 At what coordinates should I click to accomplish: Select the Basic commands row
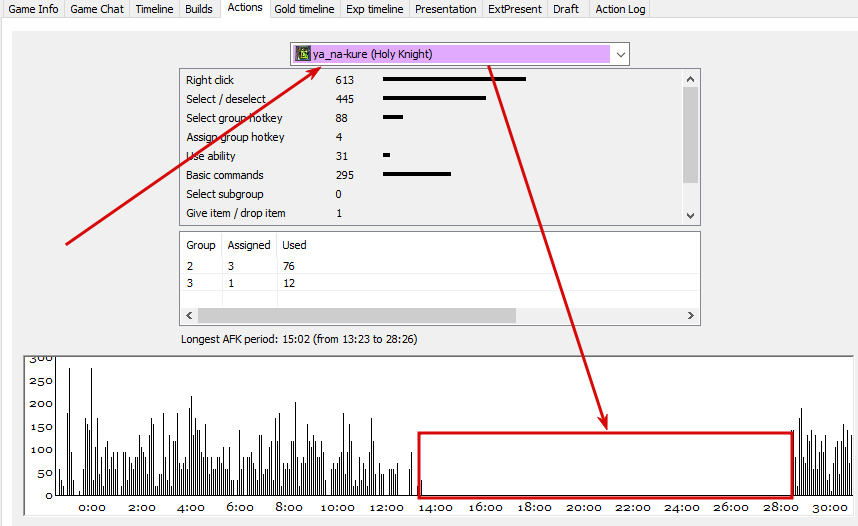[432, 175]
